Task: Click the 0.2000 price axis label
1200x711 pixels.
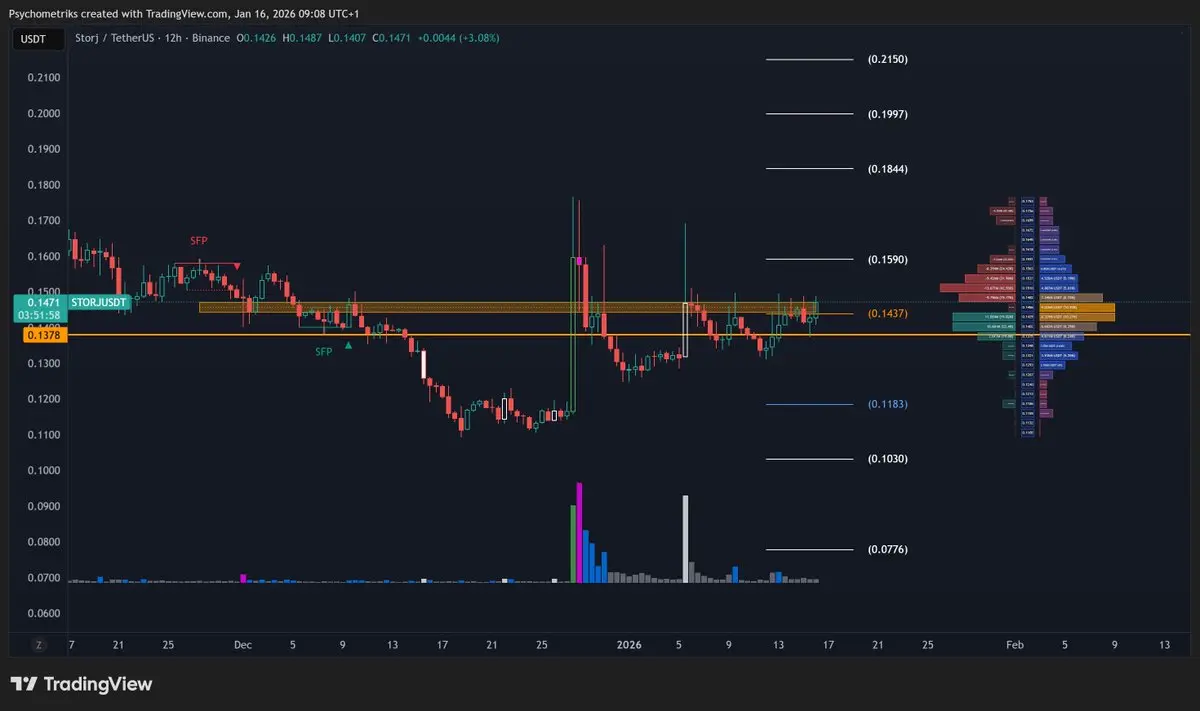Action: pyautogui.click(x=44, y=114)
